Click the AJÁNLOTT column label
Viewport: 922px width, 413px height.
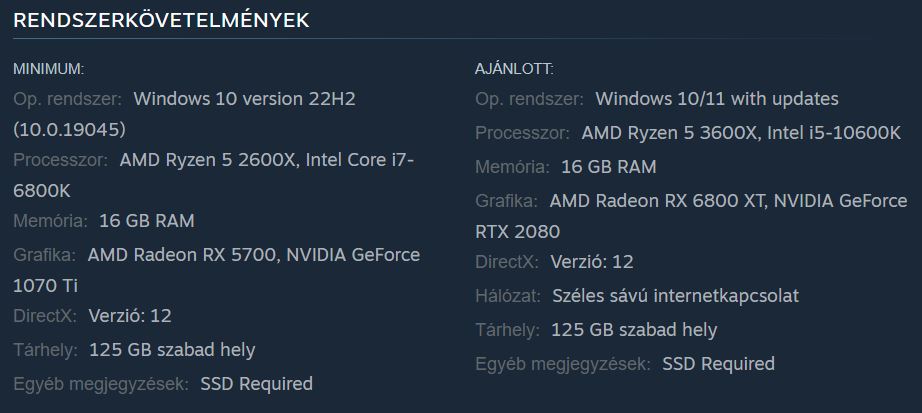click(x=514, y=68)
